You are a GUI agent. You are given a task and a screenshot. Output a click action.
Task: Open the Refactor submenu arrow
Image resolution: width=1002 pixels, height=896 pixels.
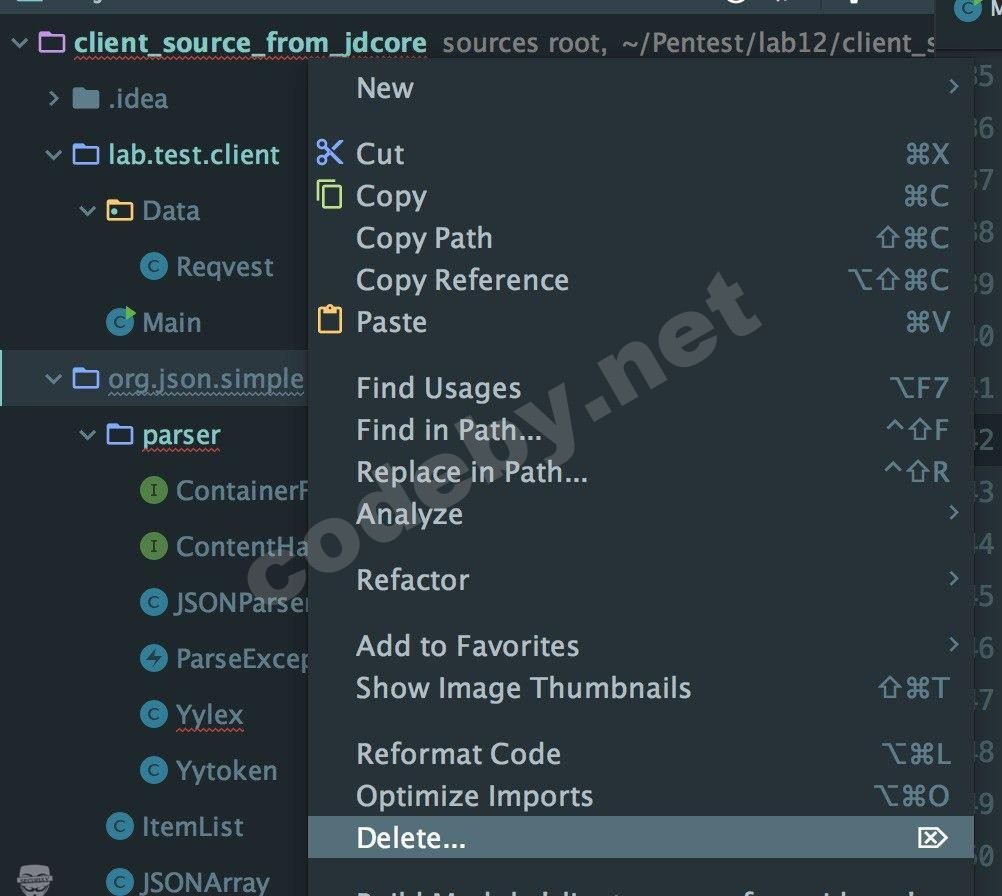pyautogui.click(x=953, y=579)
